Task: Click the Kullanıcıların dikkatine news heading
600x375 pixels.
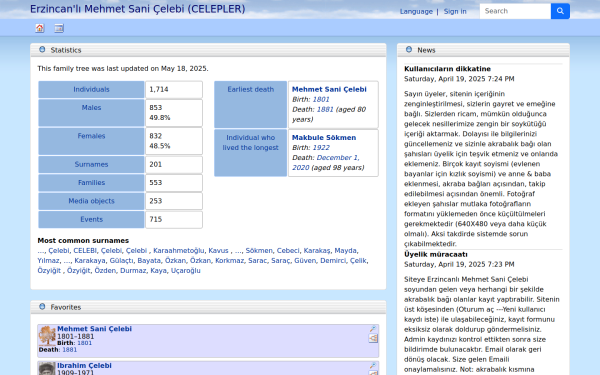Action: (x=447, y=69)
